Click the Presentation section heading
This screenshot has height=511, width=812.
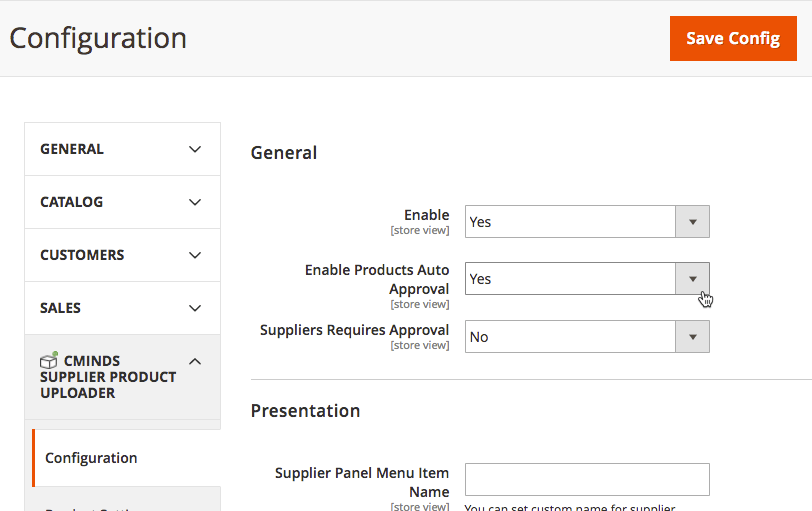(305, 411)
